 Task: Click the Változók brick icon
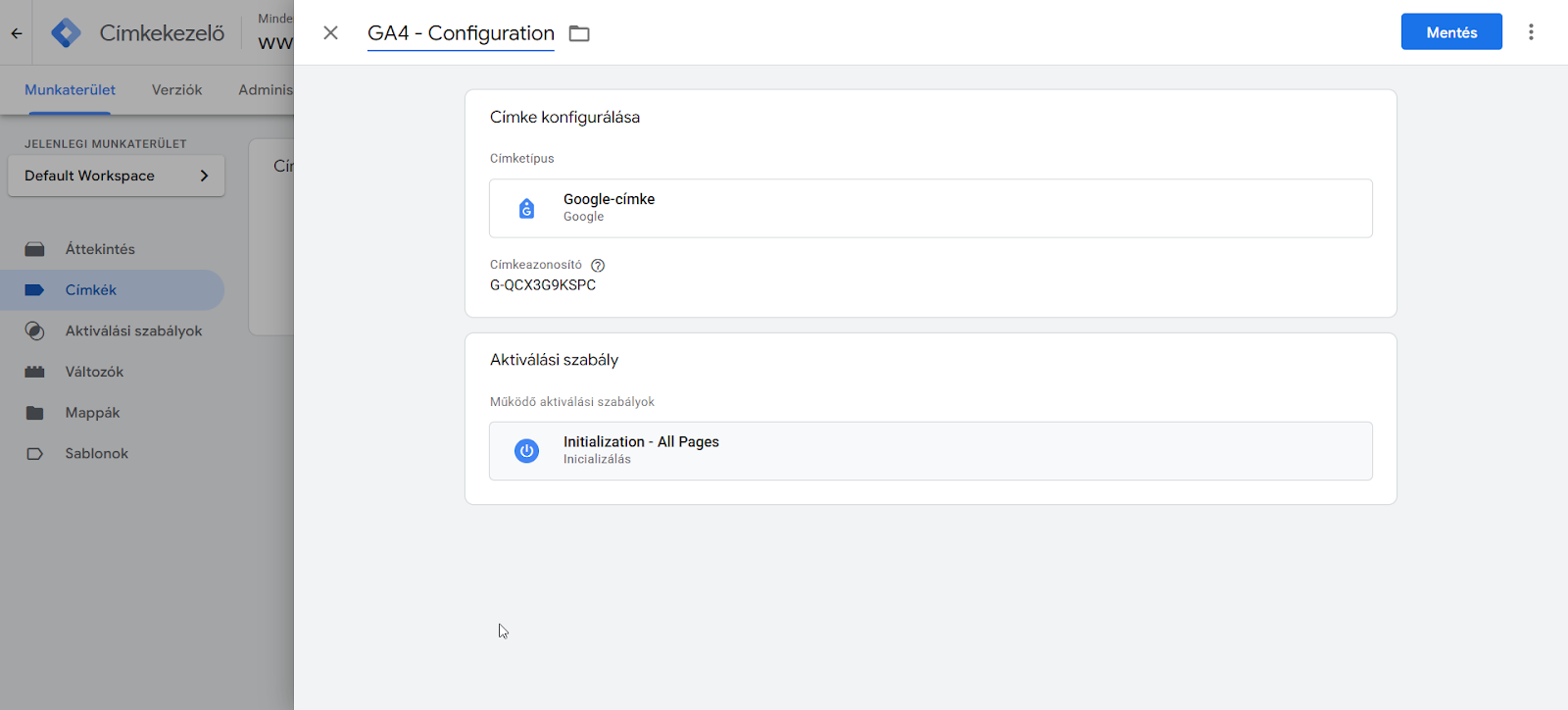click(34, 372)
